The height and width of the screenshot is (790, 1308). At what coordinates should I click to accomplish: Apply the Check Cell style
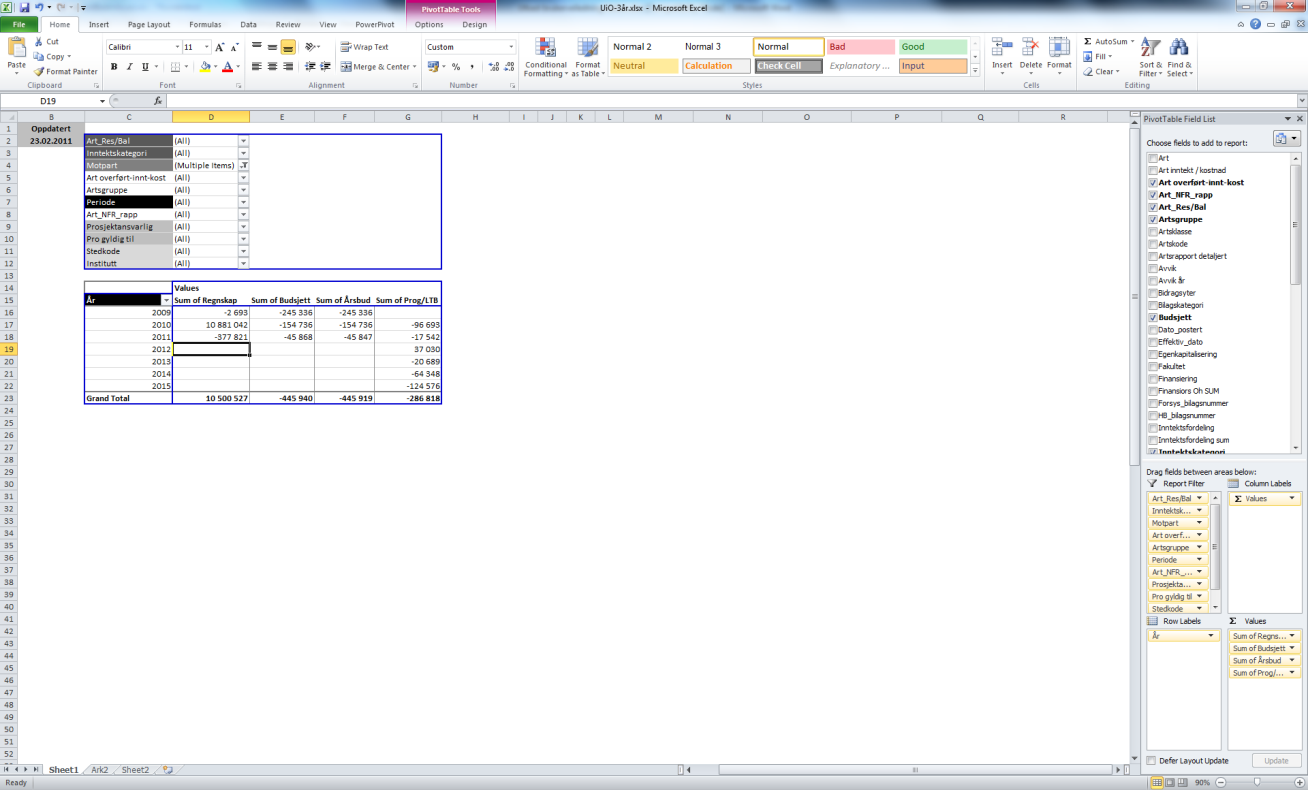pos(788,66)
